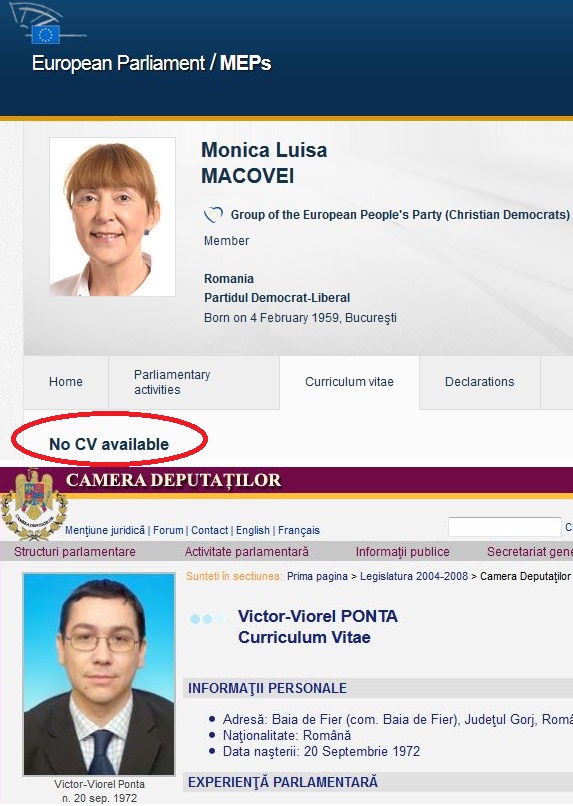
Task: Click the MEPs header link
Action: (245, 63)
